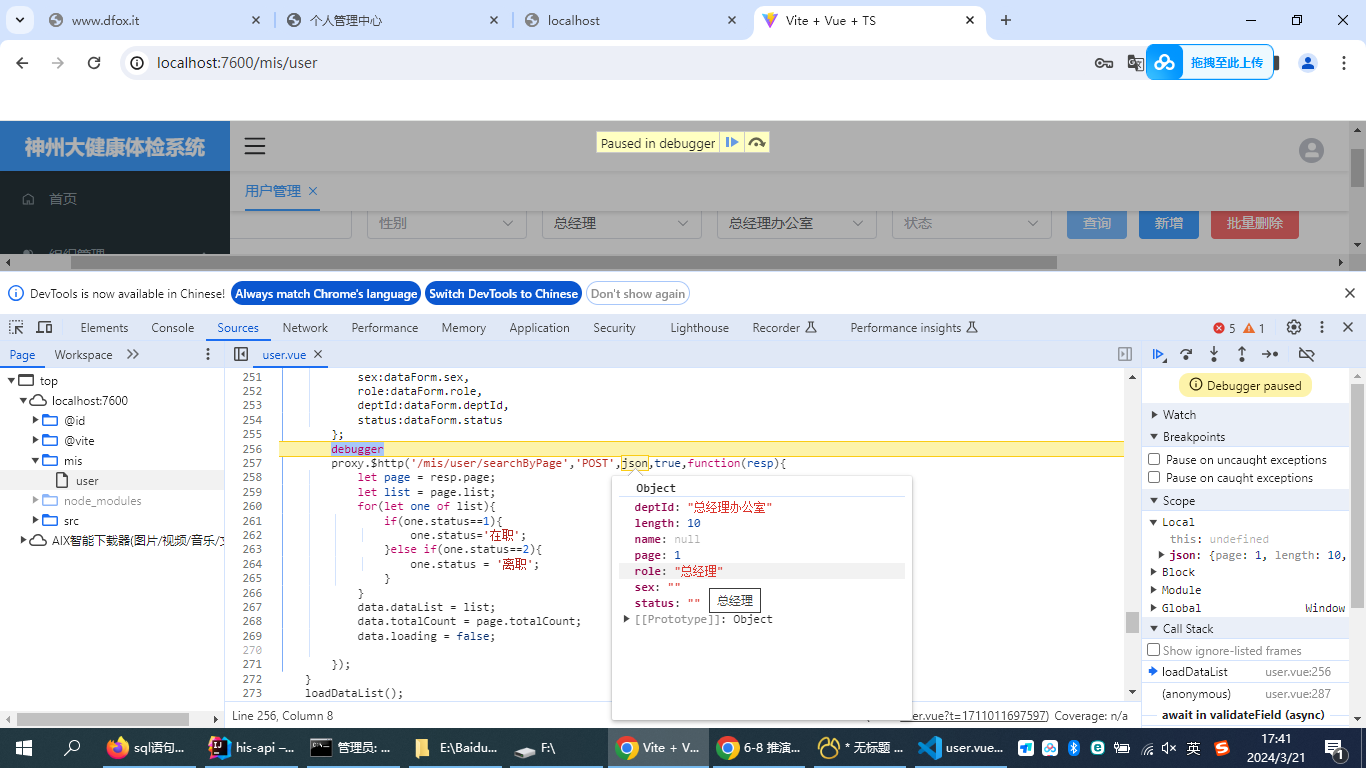Click the Step over next function icon
The width and height of the screenshot is (1366, 768).
pos(1186,354)
